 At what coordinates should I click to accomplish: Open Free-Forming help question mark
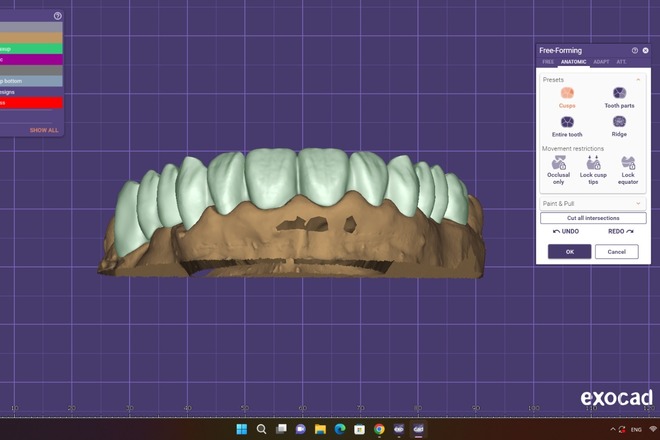tap(635, 51)
